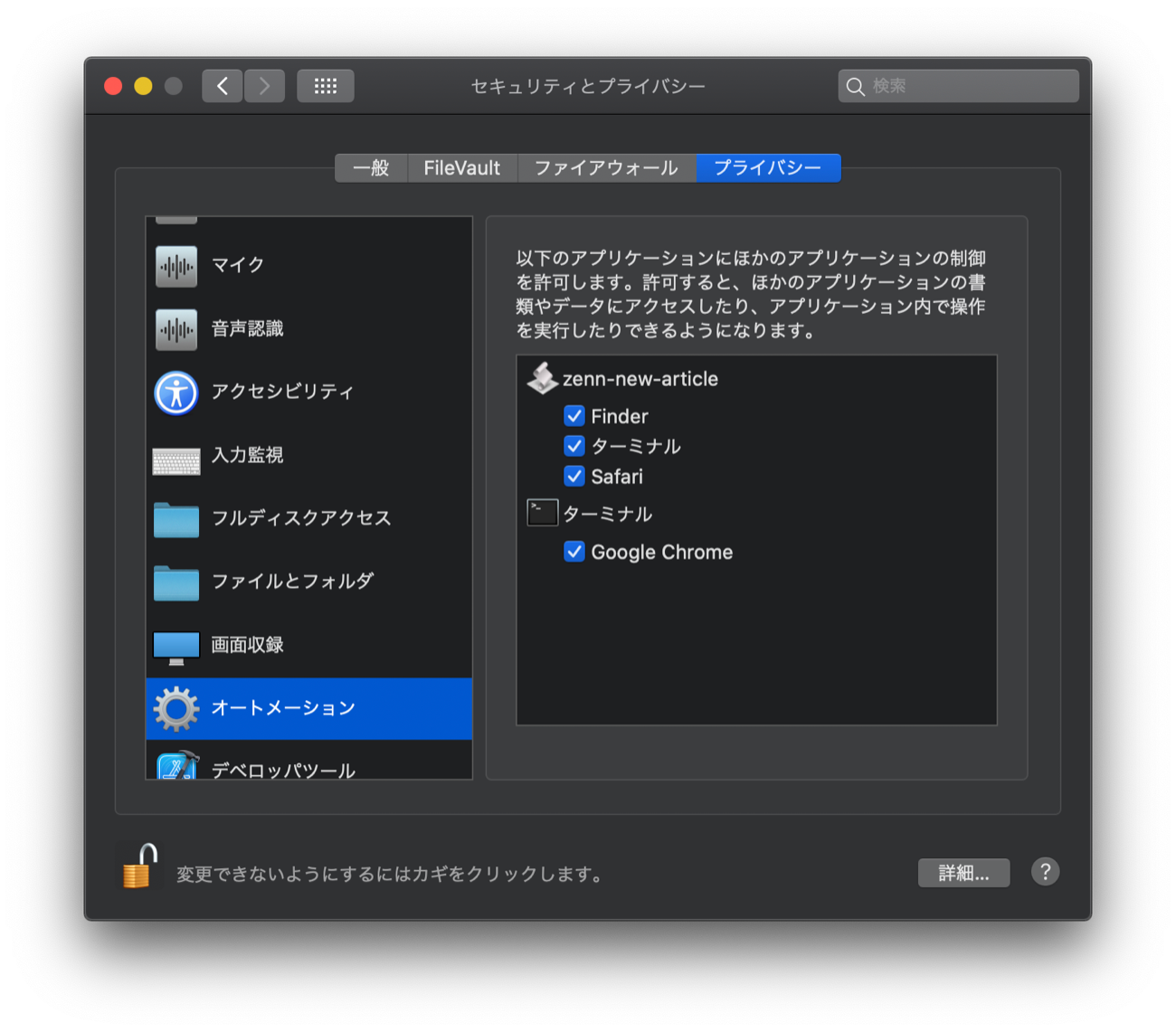Viewport: 1176px width, 1032px height.
Task: Click the folder icon for フルディスクアクセス
Action: click(x=176, y=520)
